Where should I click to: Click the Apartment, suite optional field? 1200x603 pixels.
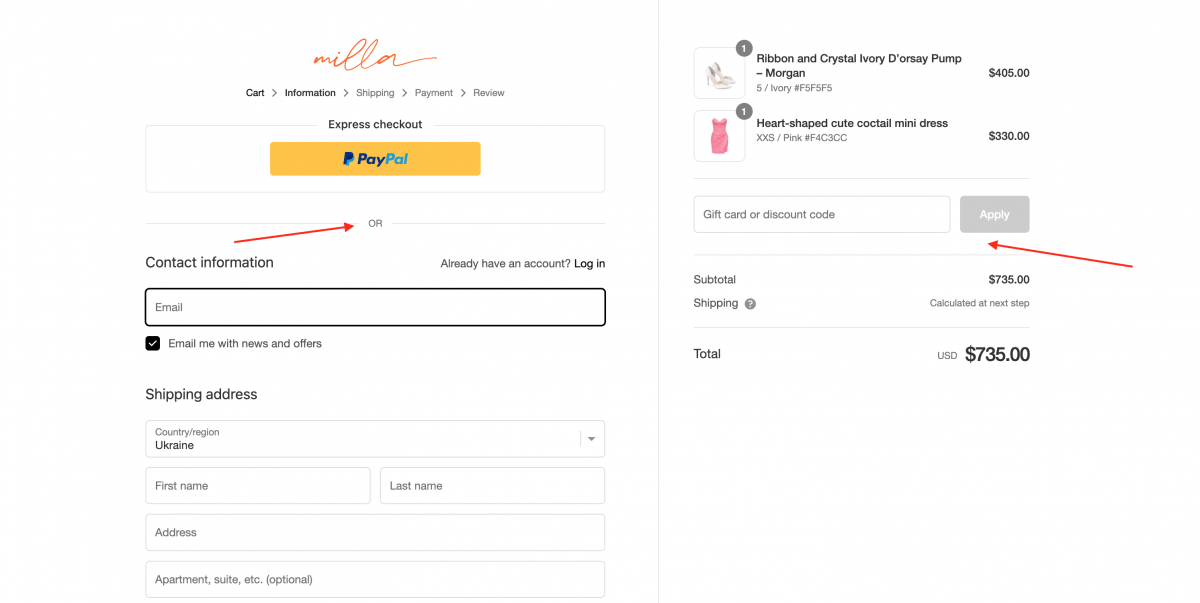coord(375,580)
